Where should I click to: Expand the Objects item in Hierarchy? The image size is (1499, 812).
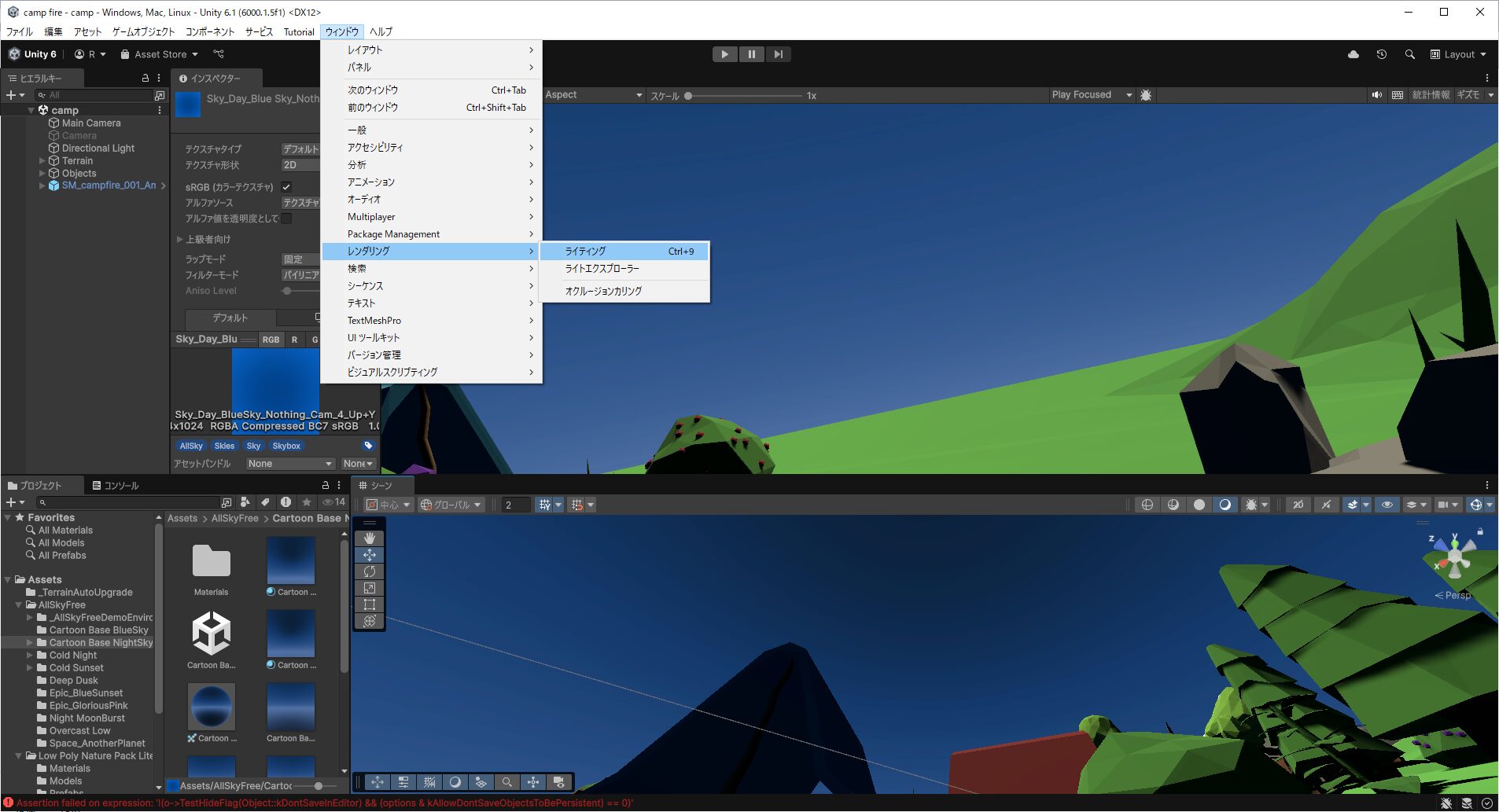(42, 173)
